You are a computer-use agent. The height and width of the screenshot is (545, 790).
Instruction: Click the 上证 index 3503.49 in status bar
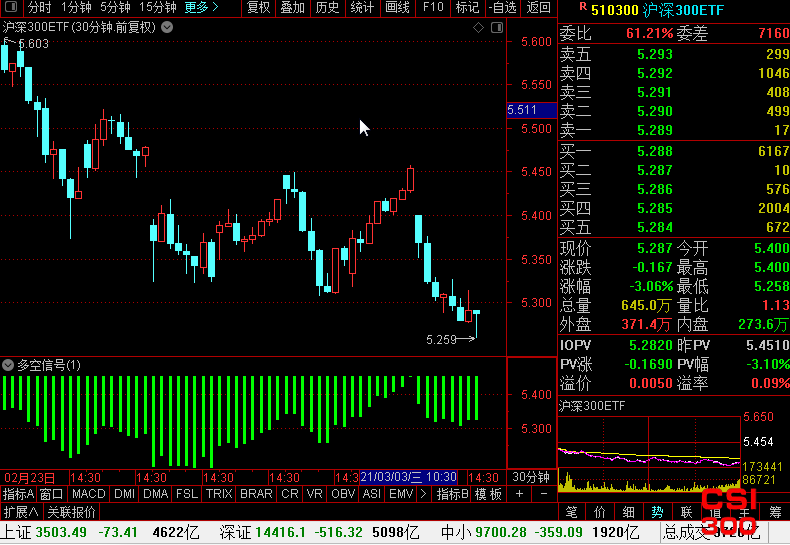point(61,532)
